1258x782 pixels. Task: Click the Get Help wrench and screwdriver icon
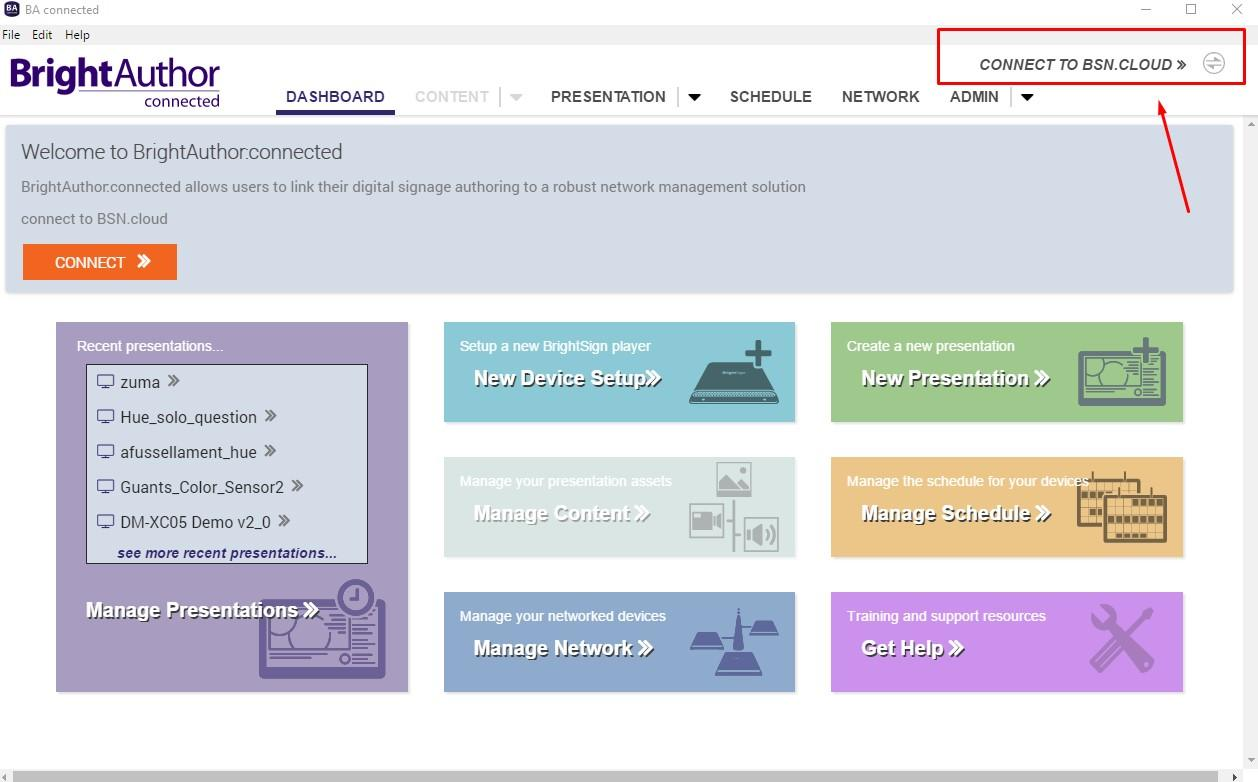click(x=1121, y=637)
